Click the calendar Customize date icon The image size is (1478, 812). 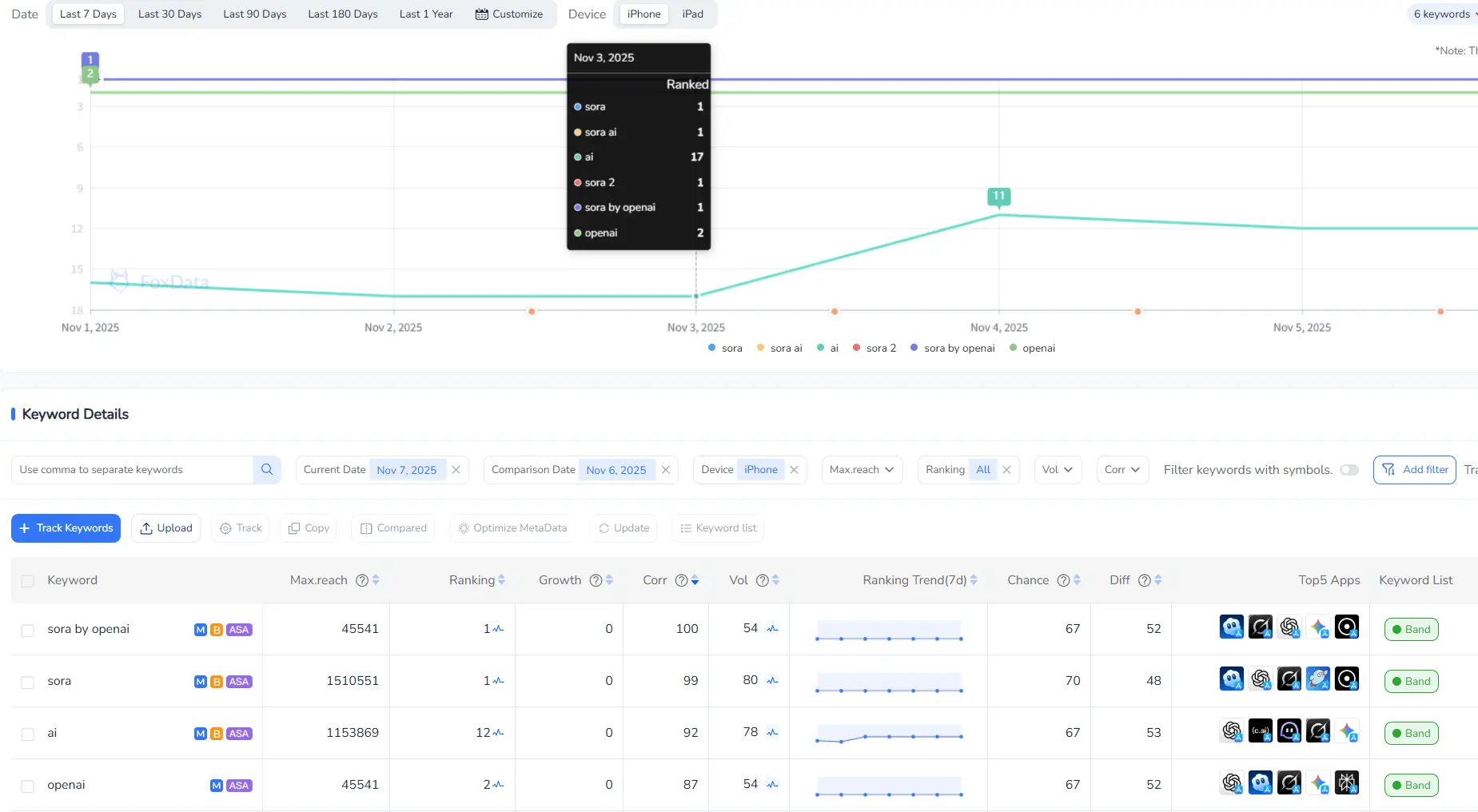tap(481, 14)
